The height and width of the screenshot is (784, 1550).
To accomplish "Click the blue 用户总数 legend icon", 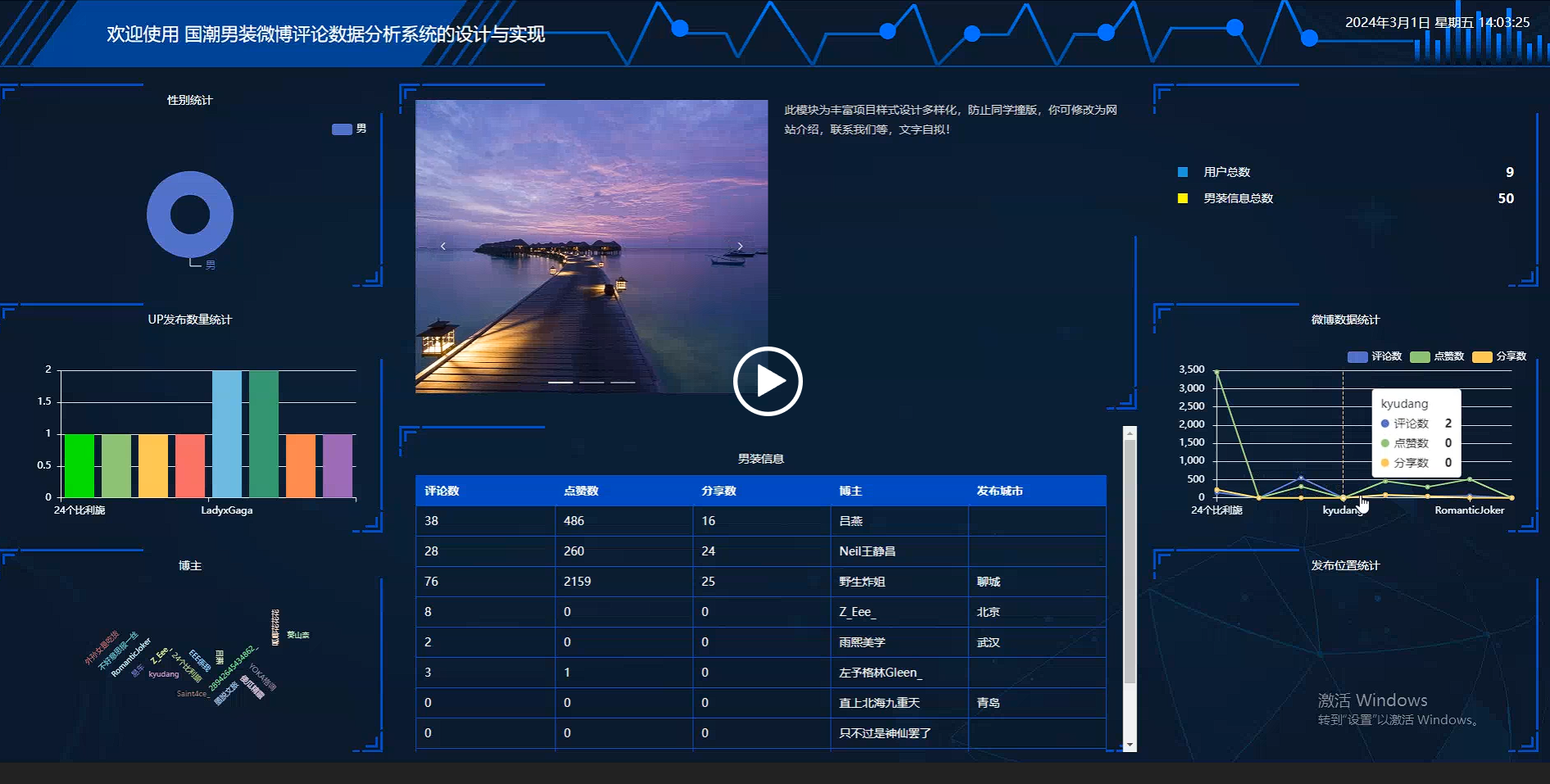I will coord(1181,172).
